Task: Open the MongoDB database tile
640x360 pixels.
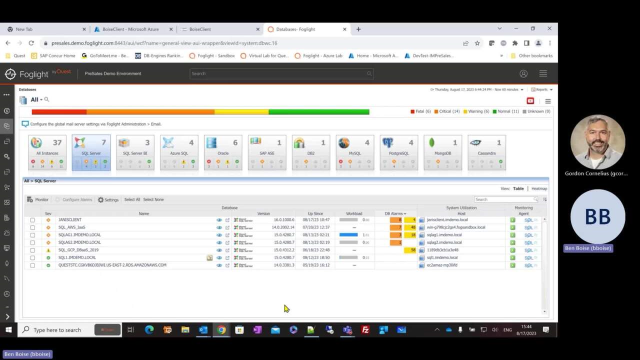Action: pyautogui.click(x=443, y=153)
